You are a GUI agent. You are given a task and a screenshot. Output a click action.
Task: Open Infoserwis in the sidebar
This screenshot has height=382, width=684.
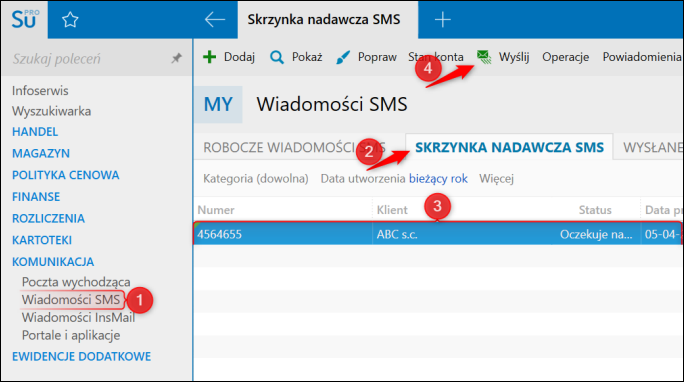coord(40,91)
